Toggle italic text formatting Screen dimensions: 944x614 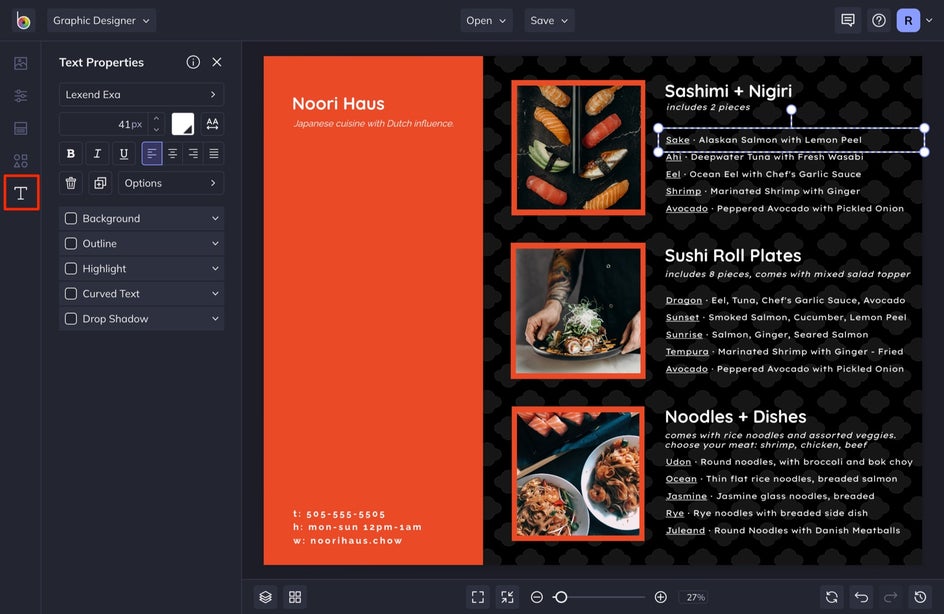point(97,154)
